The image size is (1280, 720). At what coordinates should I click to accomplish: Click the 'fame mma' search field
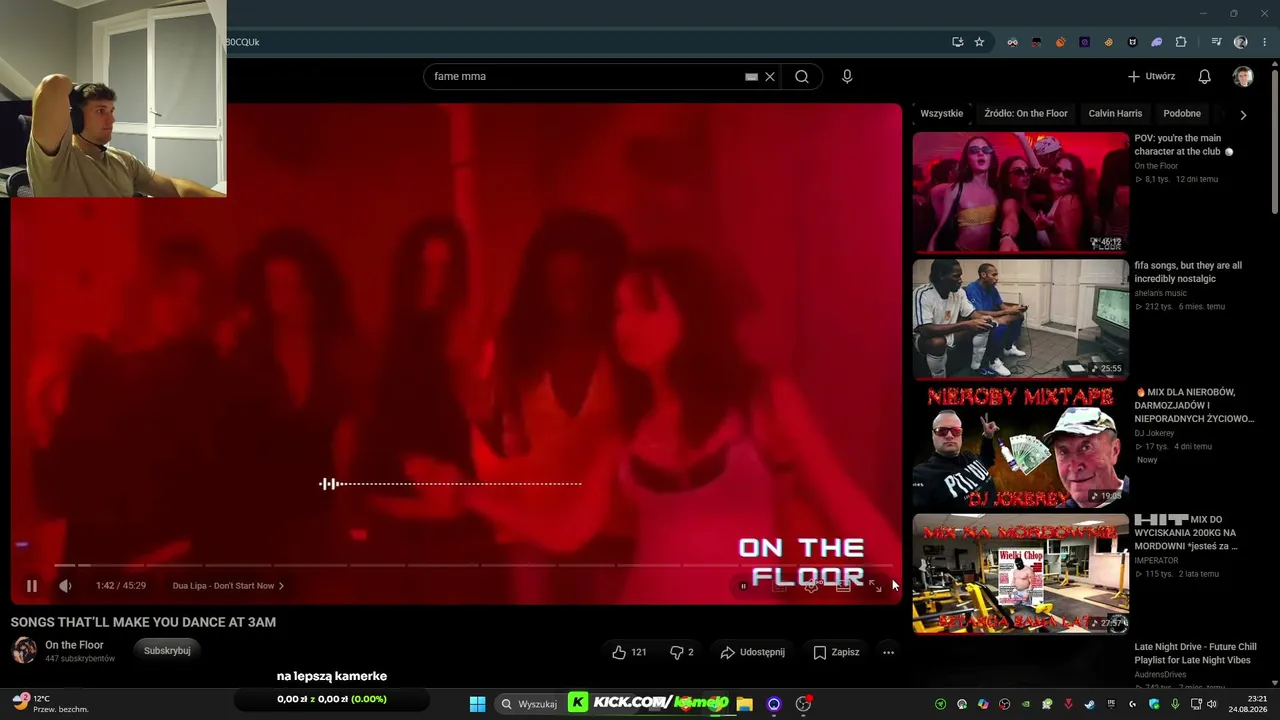coord(585,76)
